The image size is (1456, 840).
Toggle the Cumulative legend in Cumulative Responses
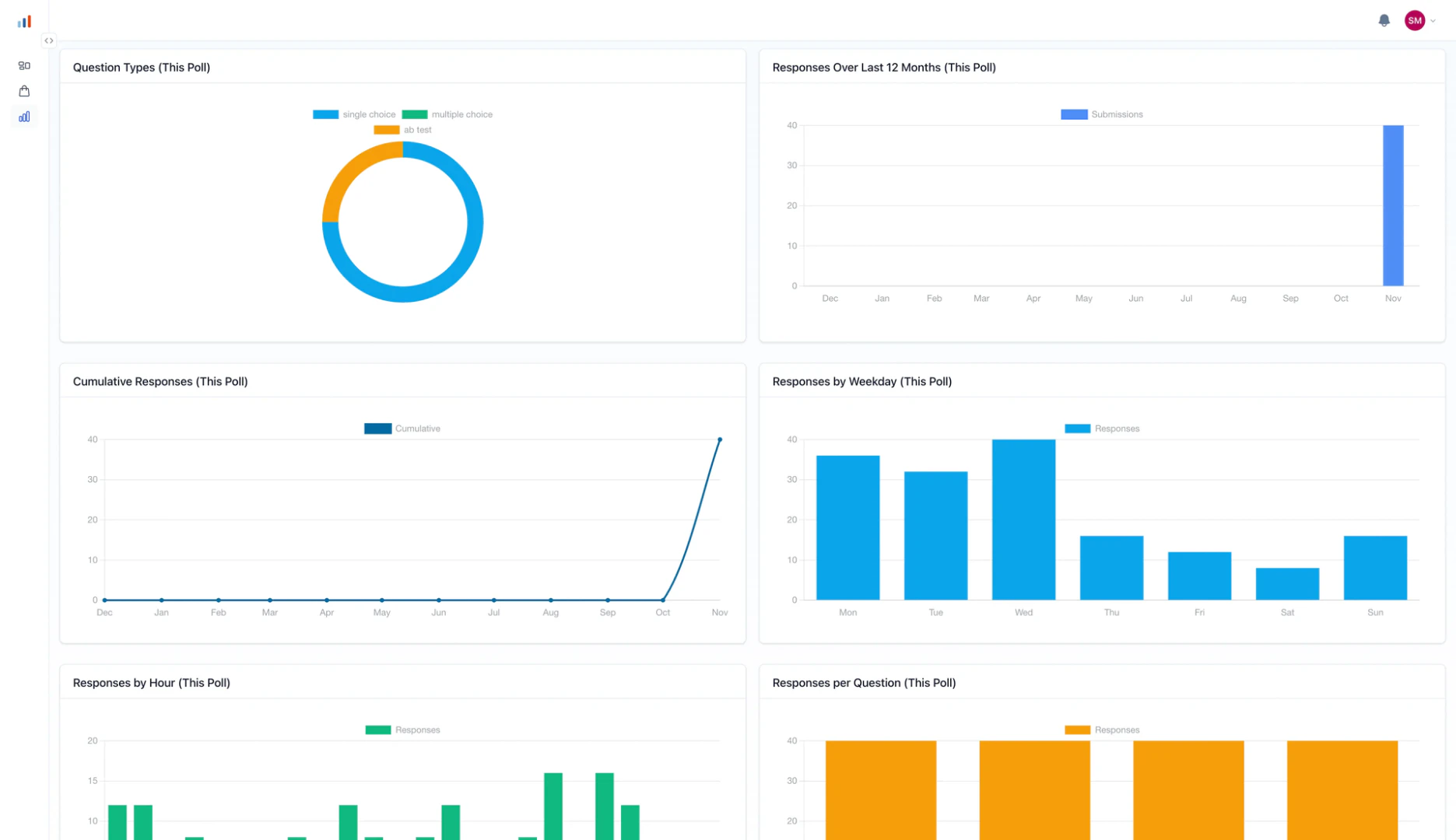pyautogui.click(x=402, y=429)
